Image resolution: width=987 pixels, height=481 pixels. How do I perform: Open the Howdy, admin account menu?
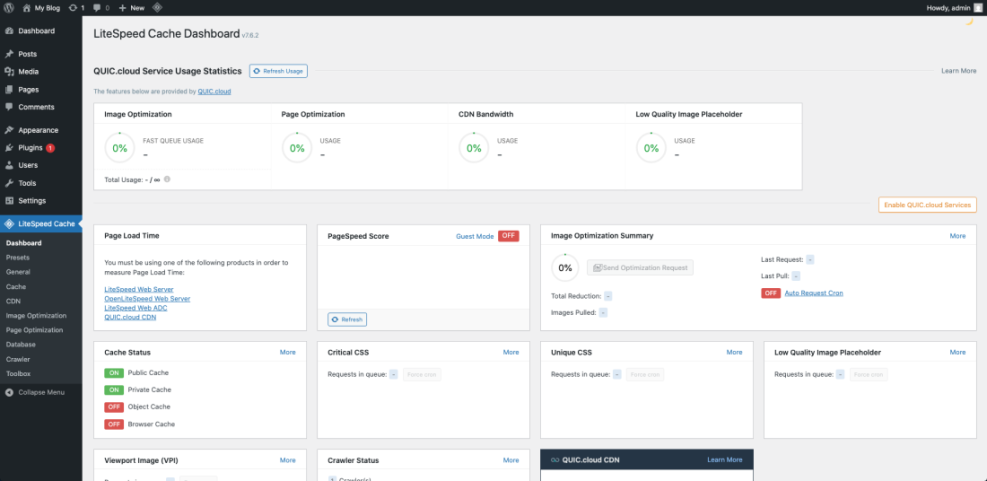954,8
